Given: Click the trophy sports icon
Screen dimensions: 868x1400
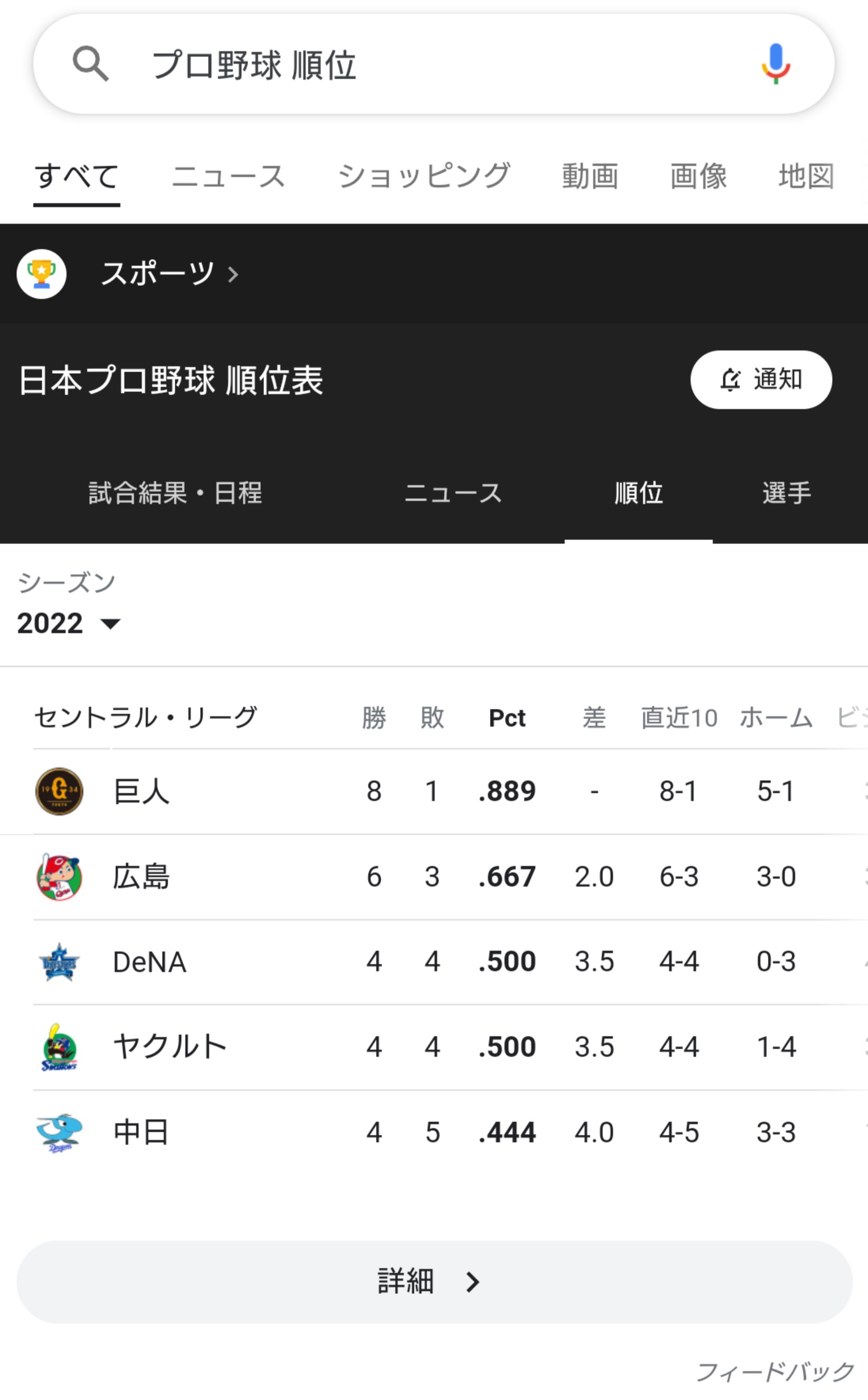Looking at the screenshot, I should click(x=41, y=274).
